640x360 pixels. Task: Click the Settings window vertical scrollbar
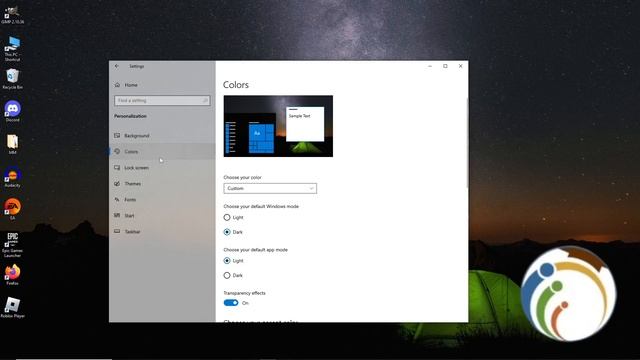point(467,143)
